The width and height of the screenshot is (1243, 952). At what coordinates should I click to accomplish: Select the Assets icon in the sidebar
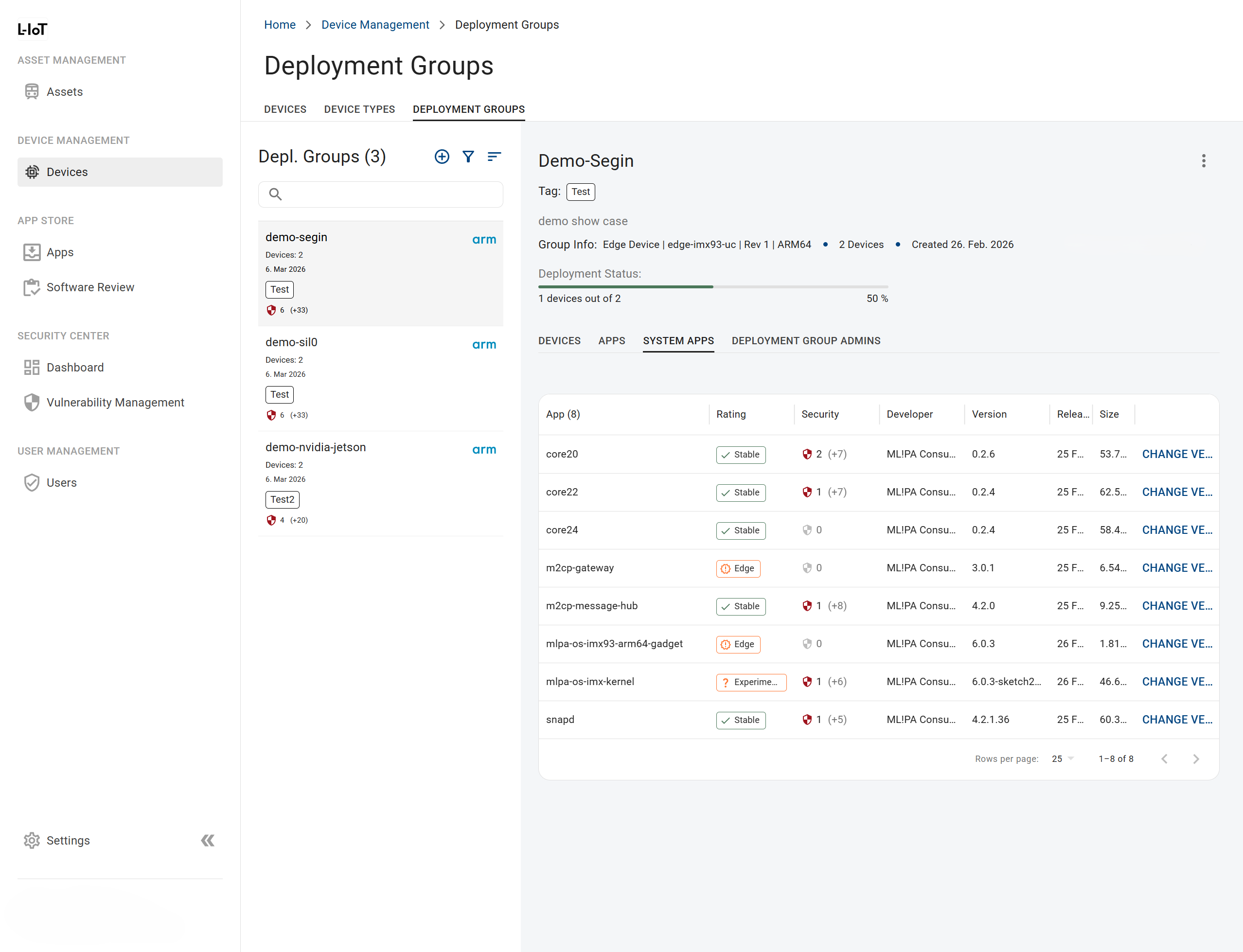(x=32, y=91)
